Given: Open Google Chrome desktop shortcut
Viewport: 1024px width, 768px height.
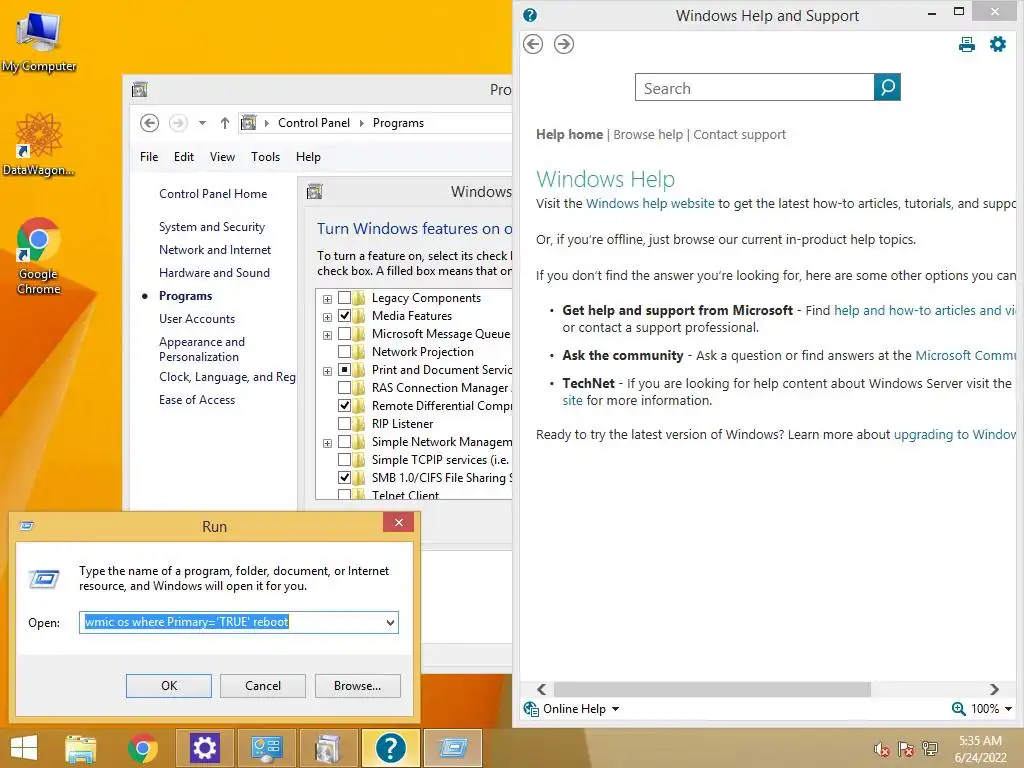Looking at the screenshot, I should tap(38, 257).
